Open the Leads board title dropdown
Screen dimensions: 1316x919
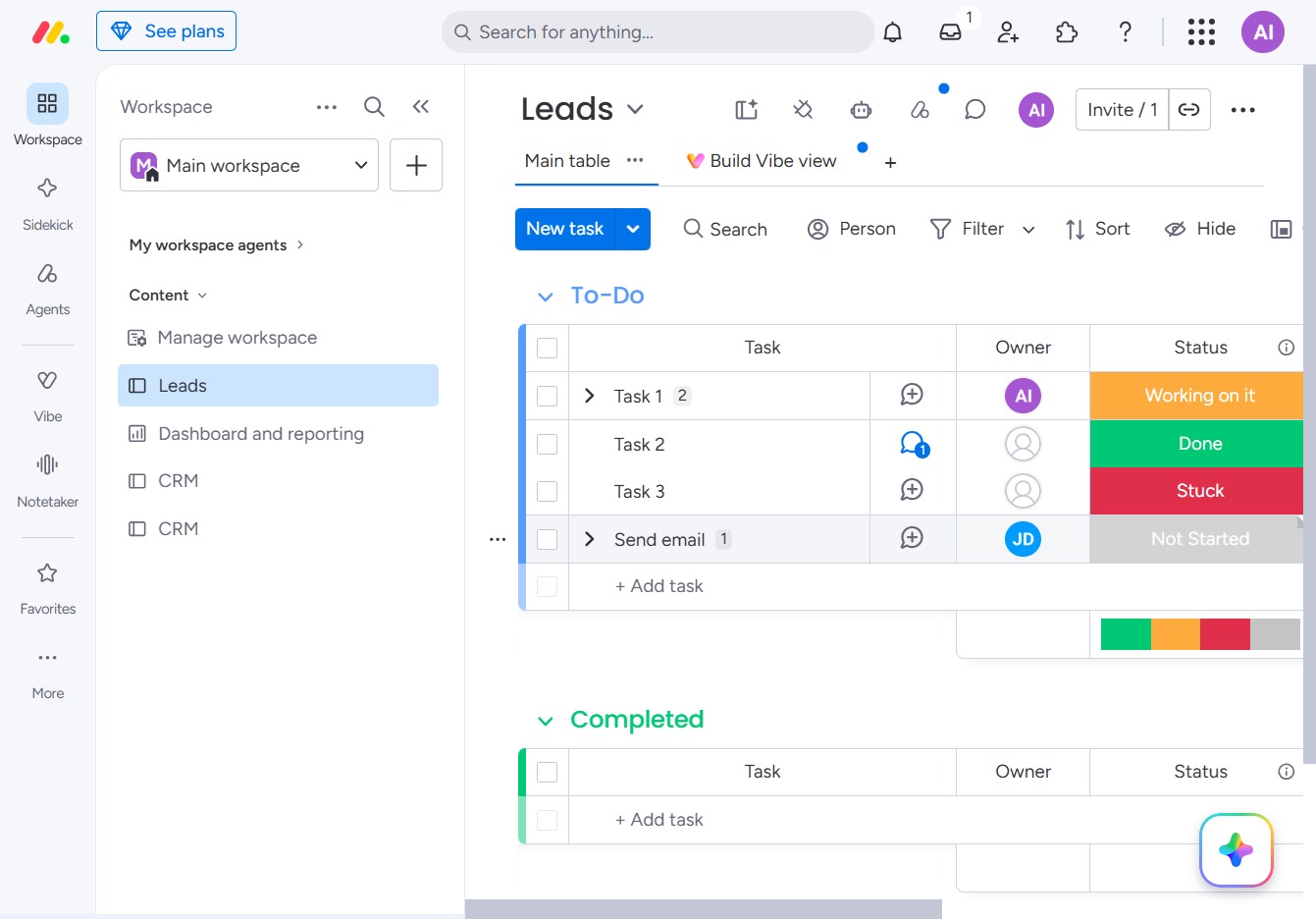click(635, 109)
